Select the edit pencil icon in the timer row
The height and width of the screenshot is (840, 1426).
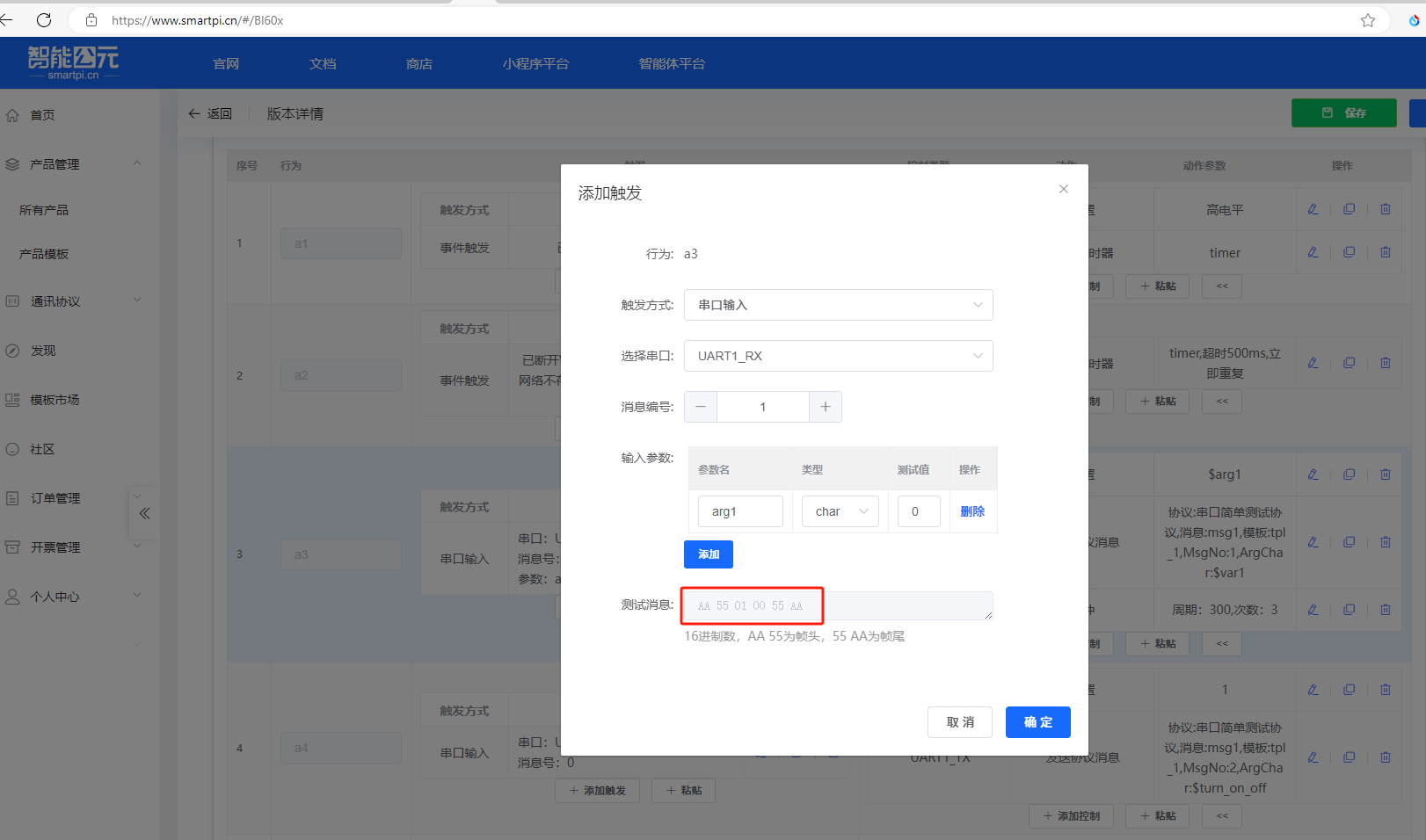pyautogui.click(x=1313, y=252)
